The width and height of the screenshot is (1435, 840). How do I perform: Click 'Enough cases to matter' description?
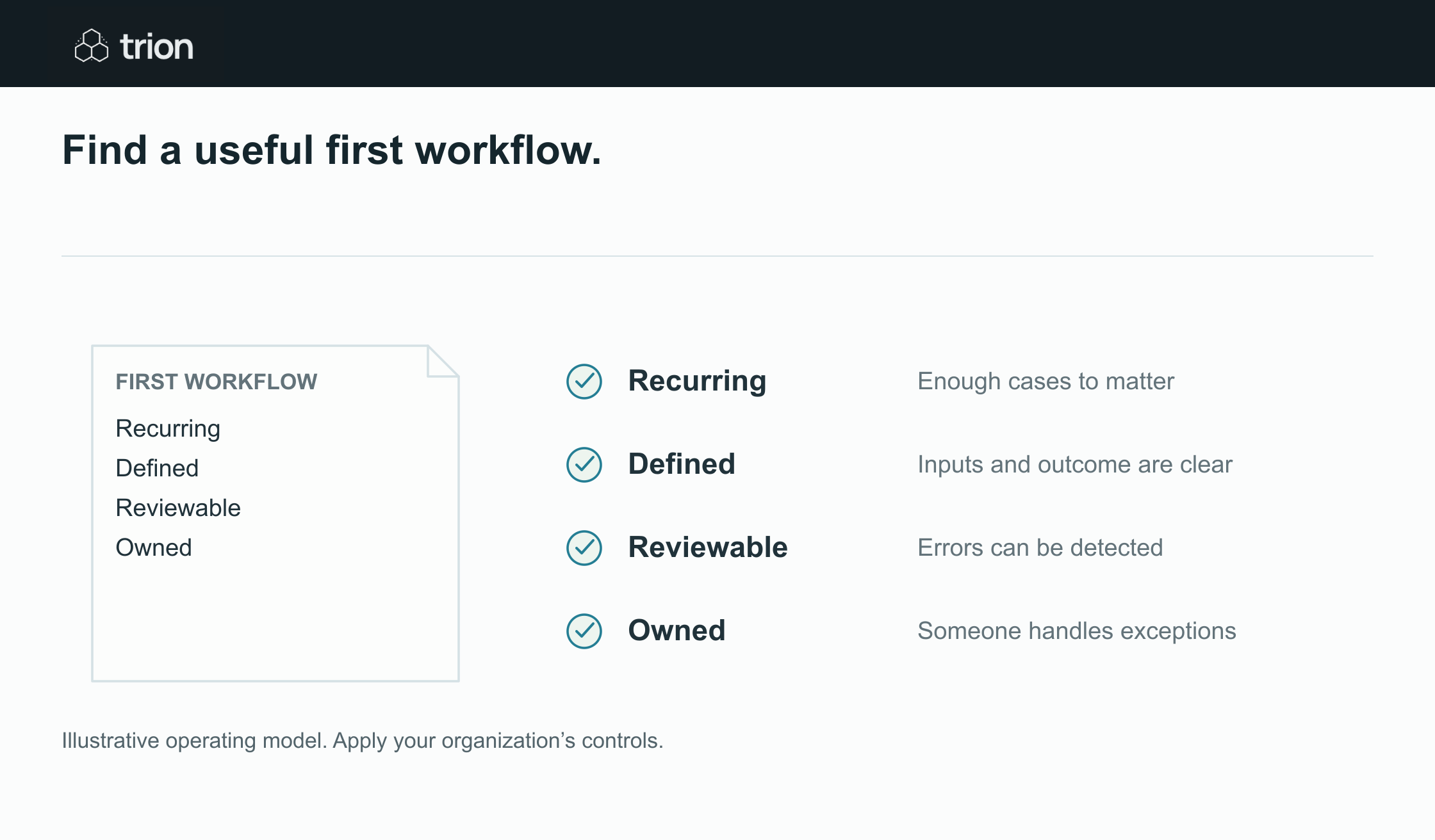click(1045, 381)
